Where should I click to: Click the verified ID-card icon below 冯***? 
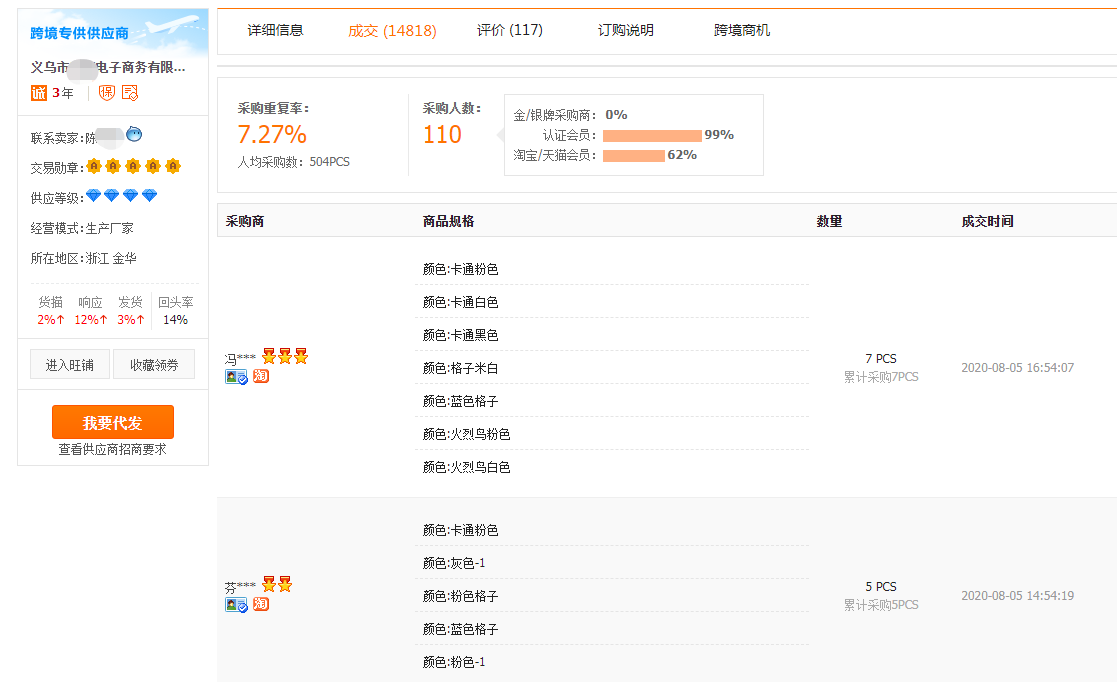pyautogui.click(x=239, y=377)
